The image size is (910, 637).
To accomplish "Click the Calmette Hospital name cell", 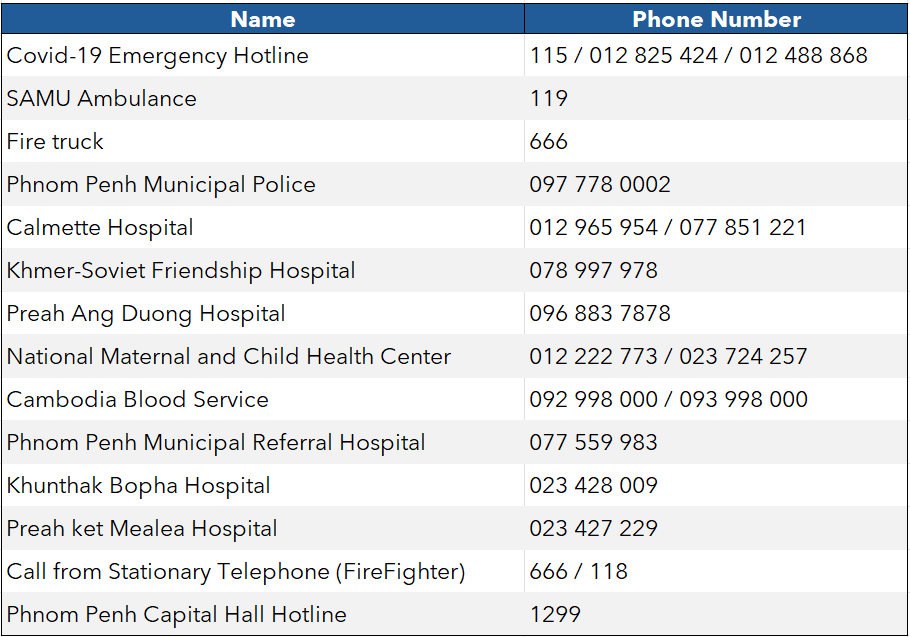I will [100, 228].
